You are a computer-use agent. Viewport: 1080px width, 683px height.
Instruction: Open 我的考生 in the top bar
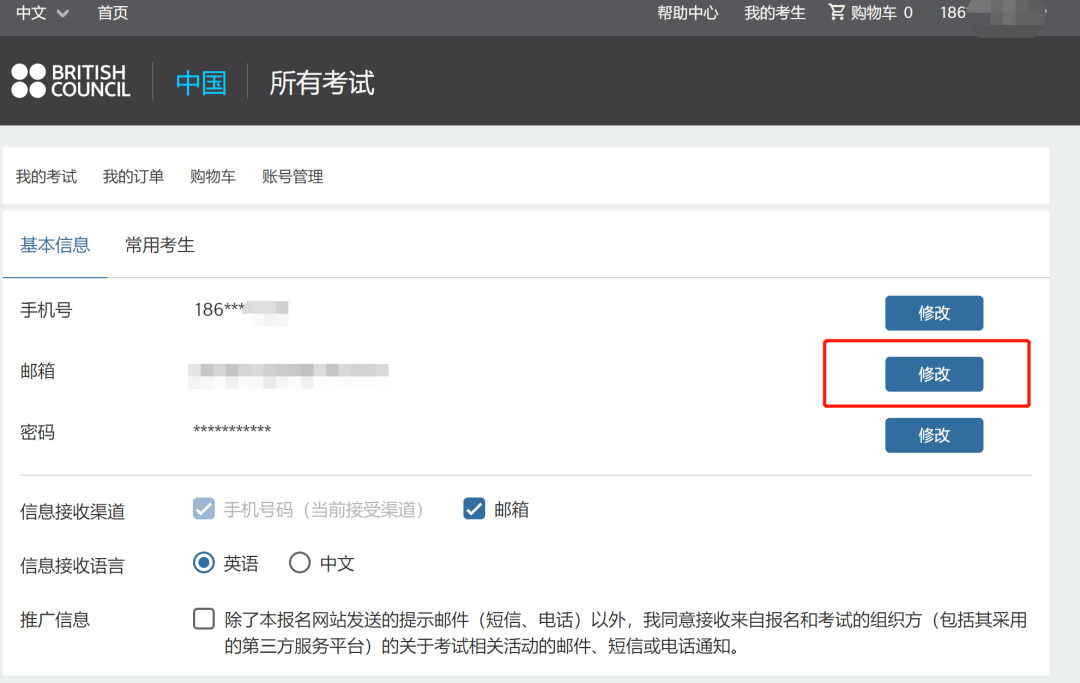[775, 13]
